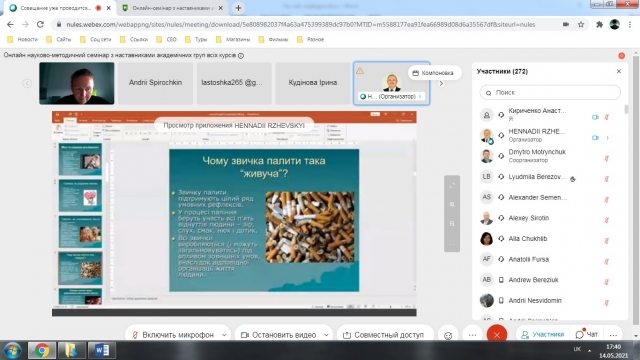640x360 pixels.
Task: Open panel options ellipsis at far right
Action: point(613,335)
